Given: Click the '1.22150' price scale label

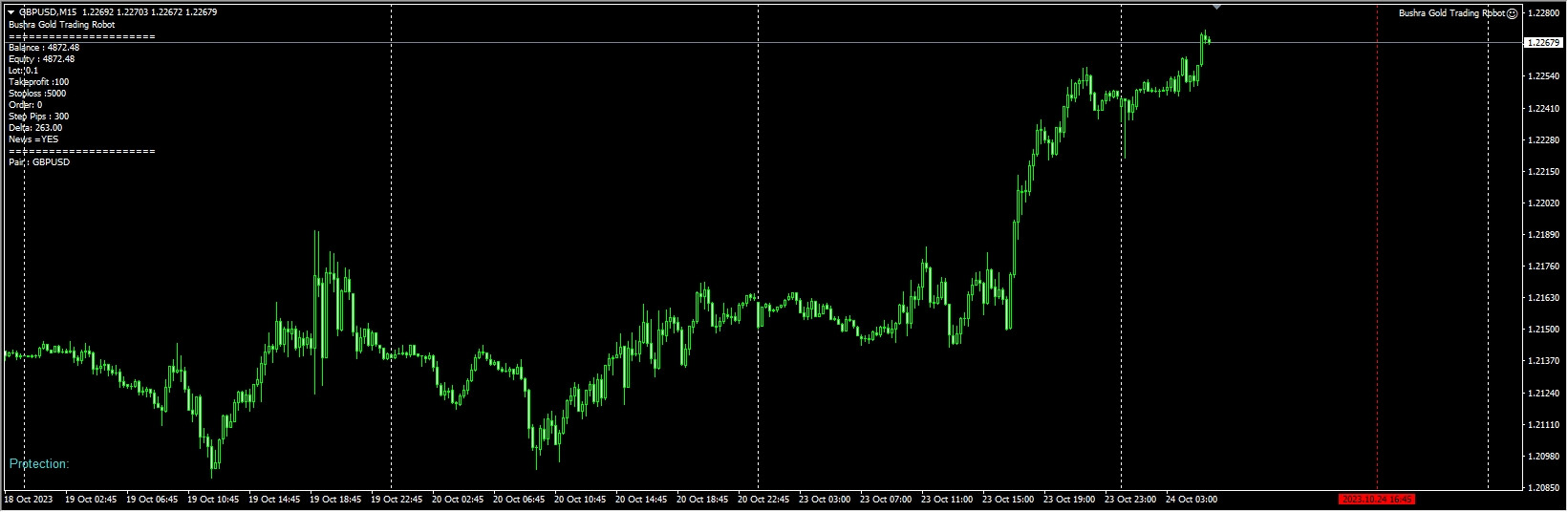Looking at the screenshot, I should coord(1543,171).
